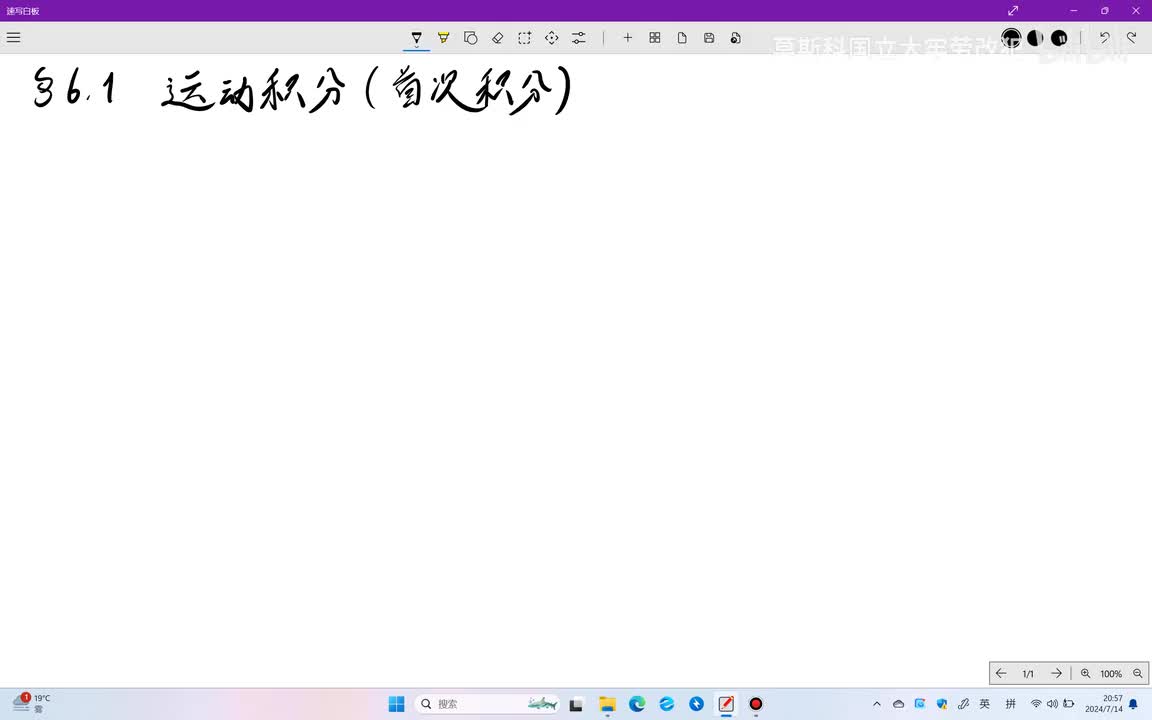1152x720 pixels.
Task: Open the Wi-Fi network tray icon
Action: [1036, 704]
